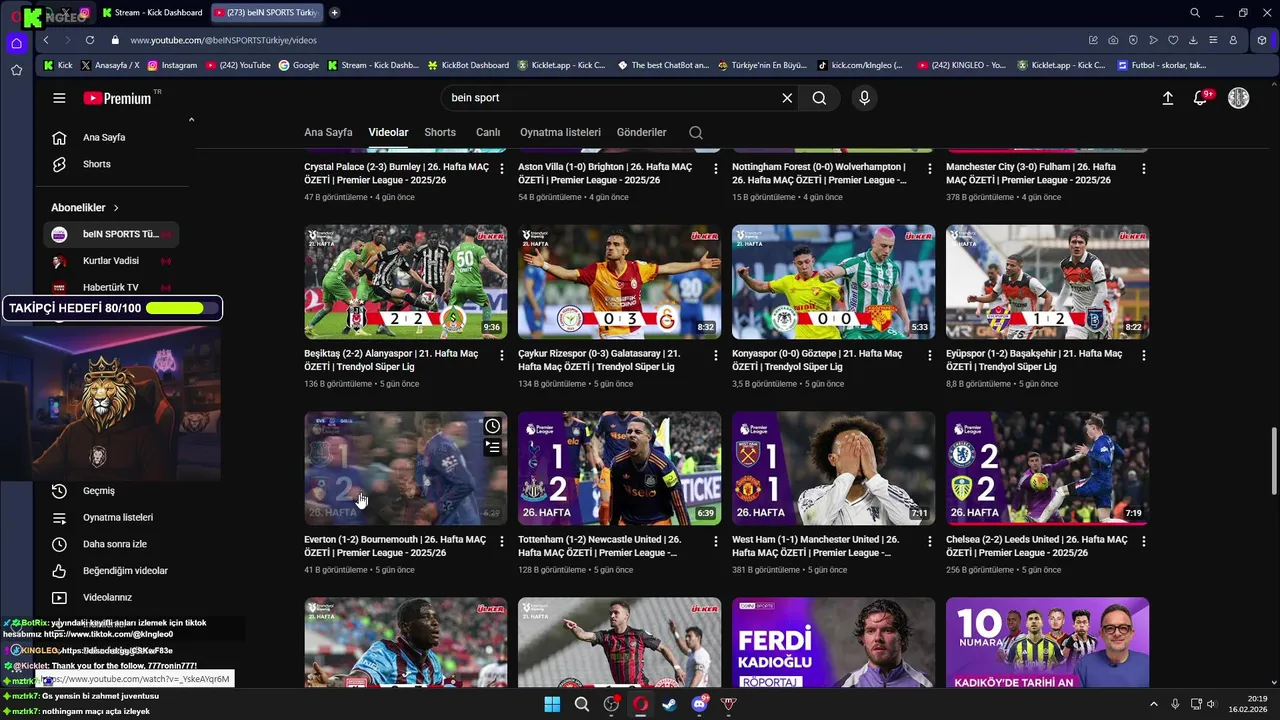This screenshot has width=1280, height=720.
Task: Open the YouTube notifications bell
Action: pyautogui.click(x=1201, y=98)
